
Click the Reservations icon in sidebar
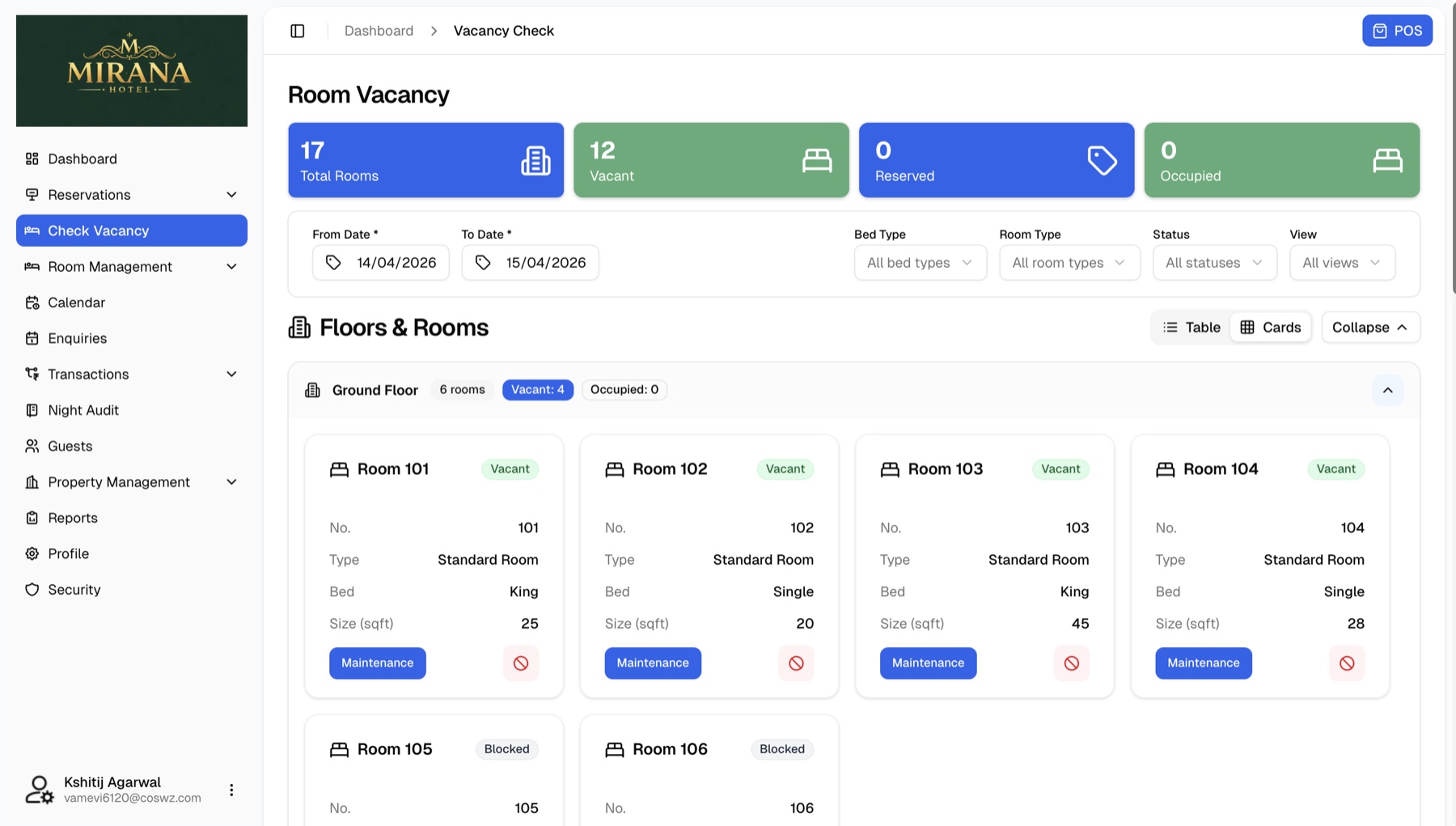click(x=32, y=194)
